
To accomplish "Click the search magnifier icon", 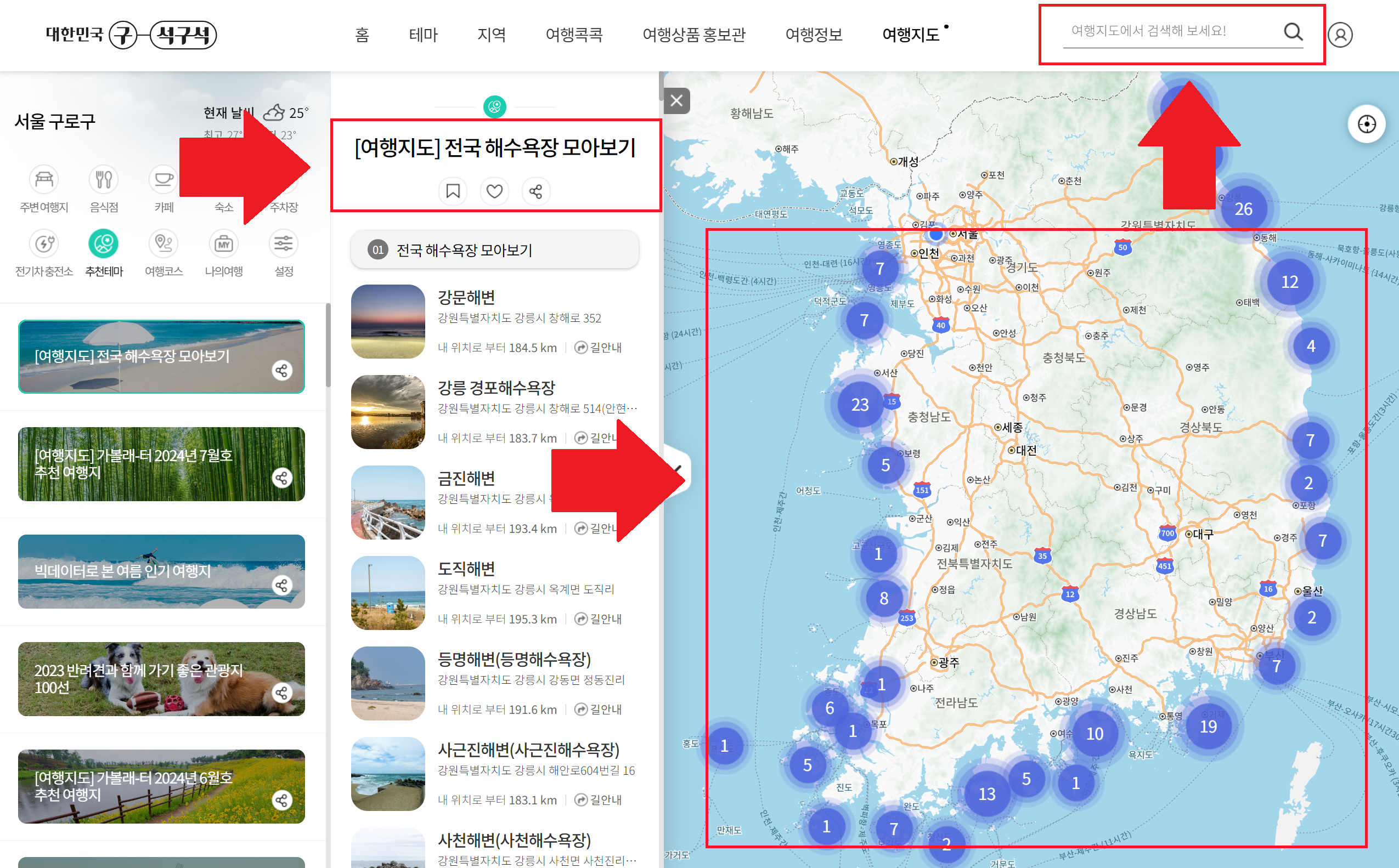I will [1293, 33].
